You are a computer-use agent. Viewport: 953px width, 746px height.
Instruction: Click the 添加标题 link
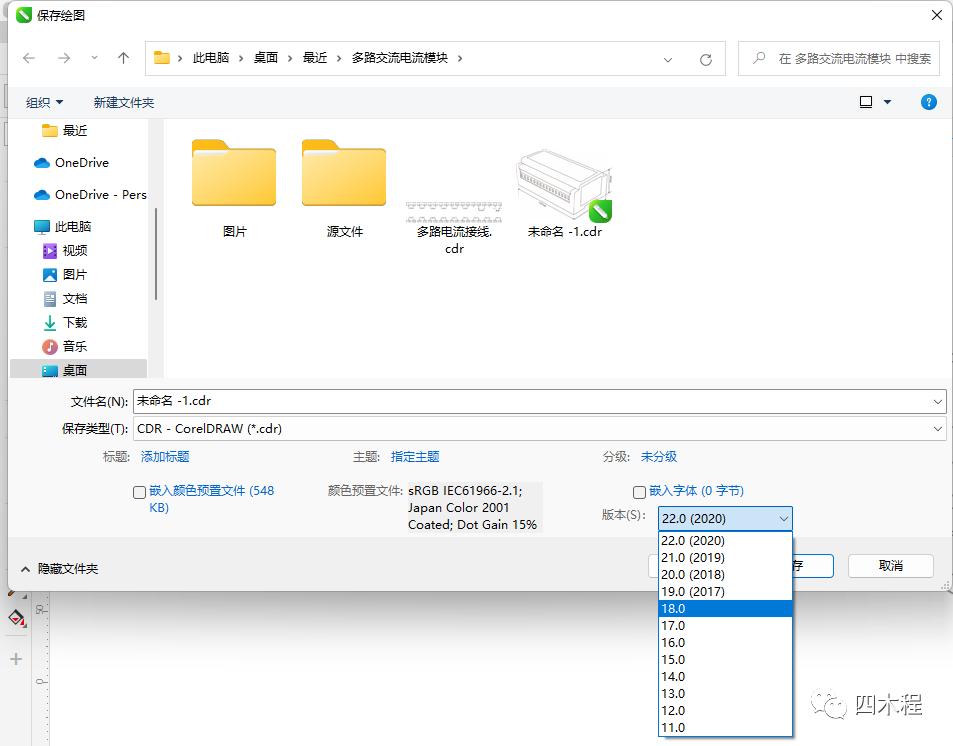point(163,456)
